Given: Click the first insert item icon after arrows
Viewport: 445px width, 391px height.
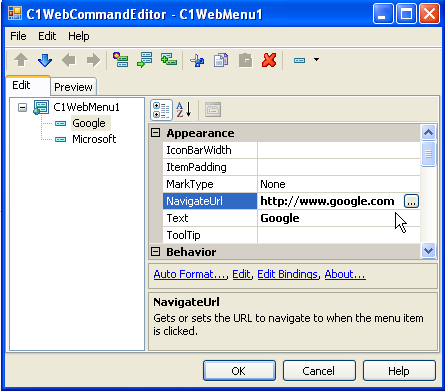Looking at the screenshot, I should [x=120, y=60].
